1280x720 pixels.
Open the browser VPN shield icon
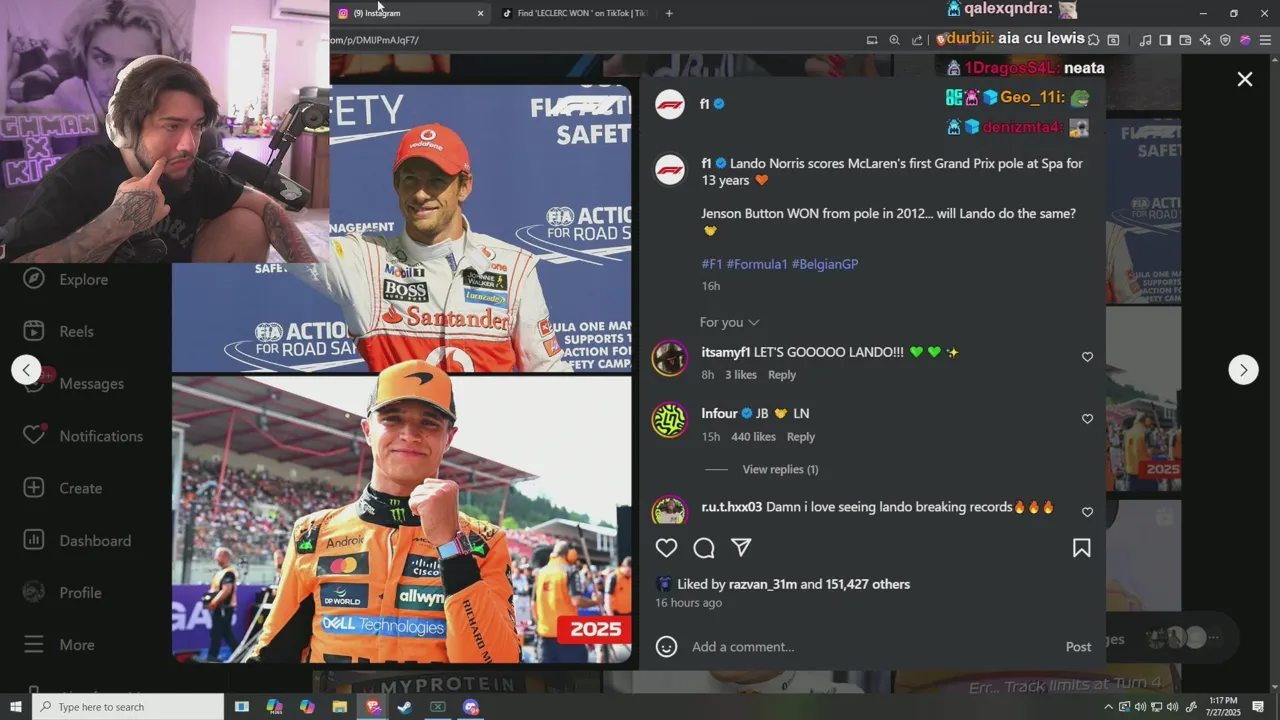(1225, 40)
